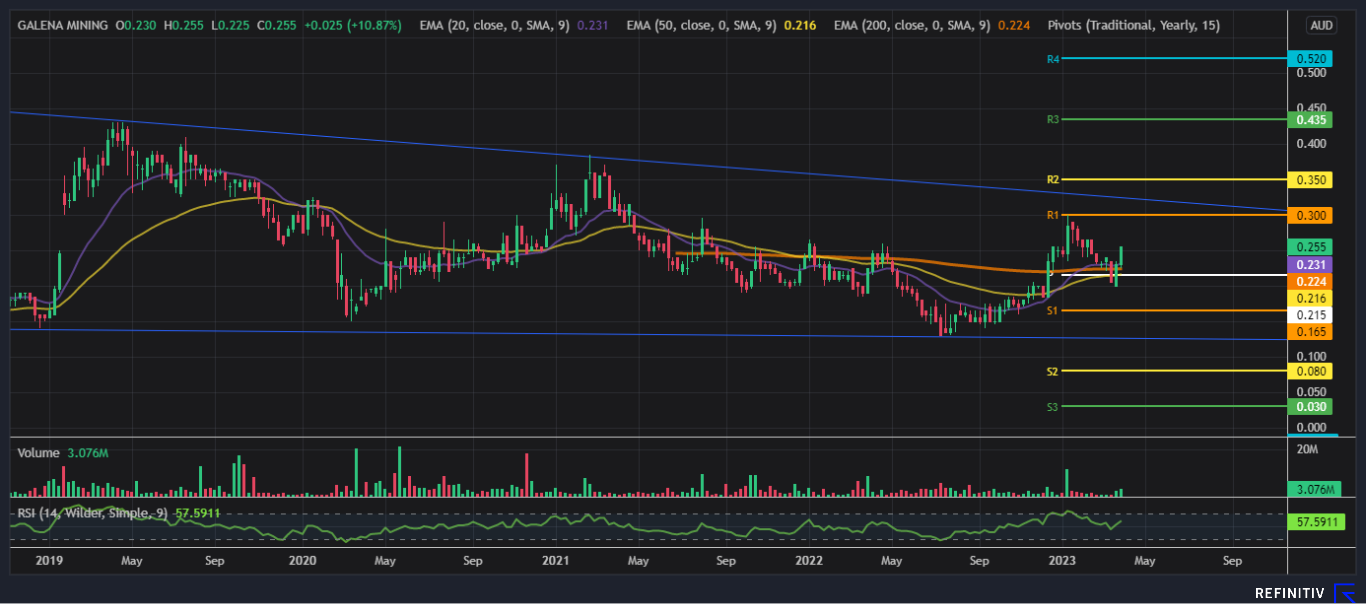Click the 3.076M volume axis tag

(1312, 490)
